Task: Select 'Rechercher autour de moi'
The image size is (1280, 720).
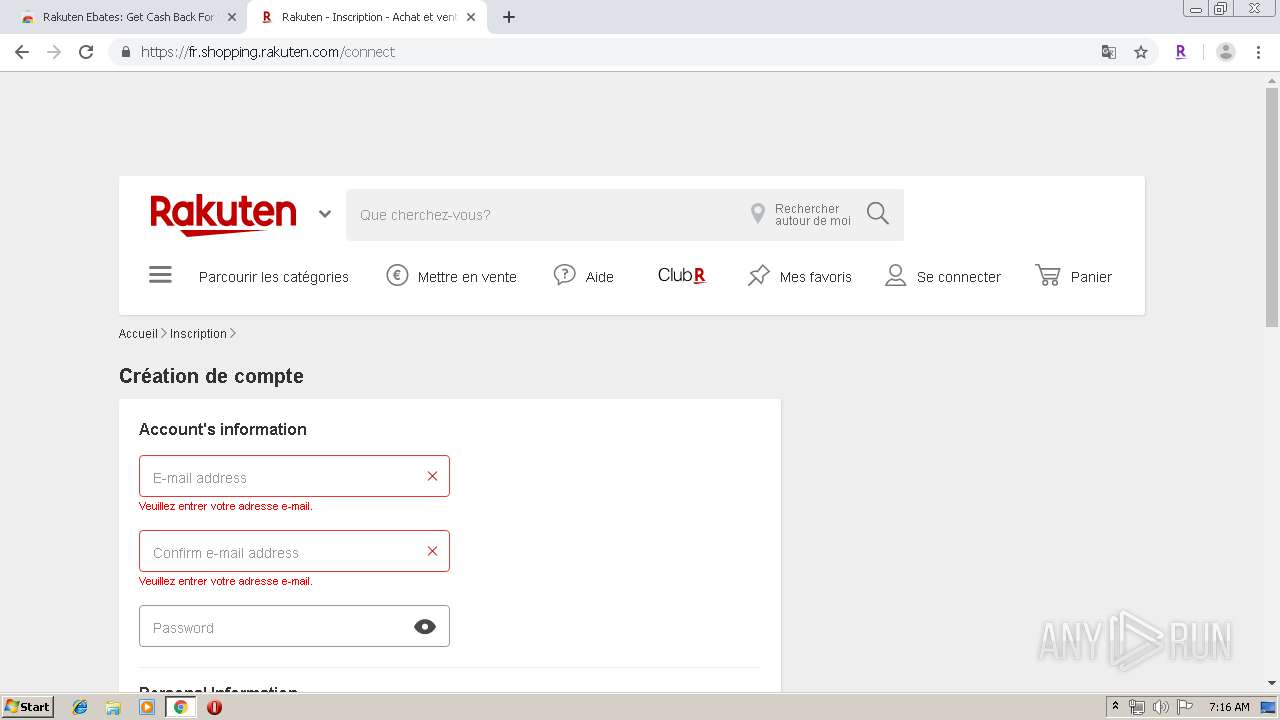Action: pos(812,215)
